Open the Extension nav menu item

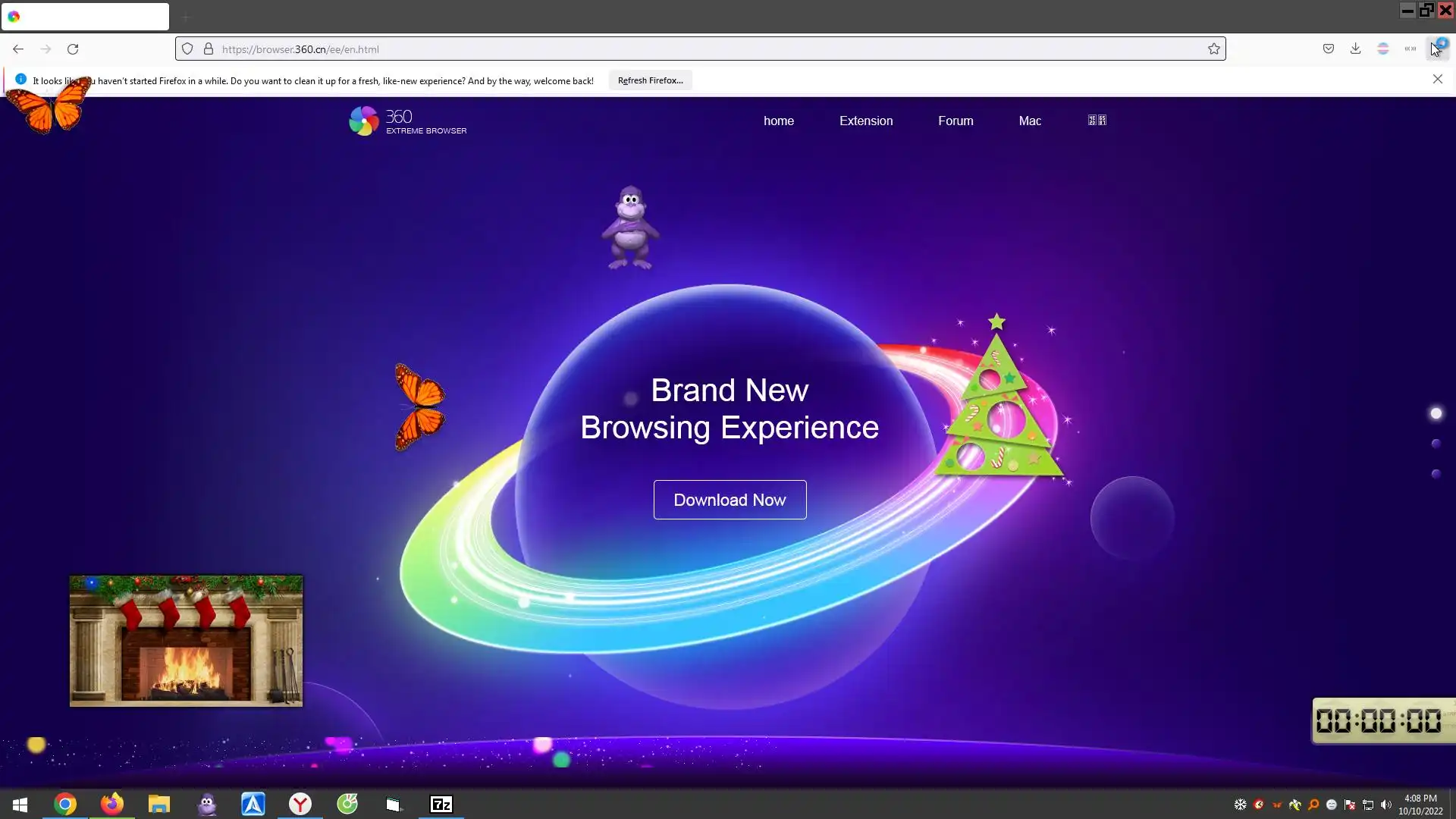tap(866, 121)
